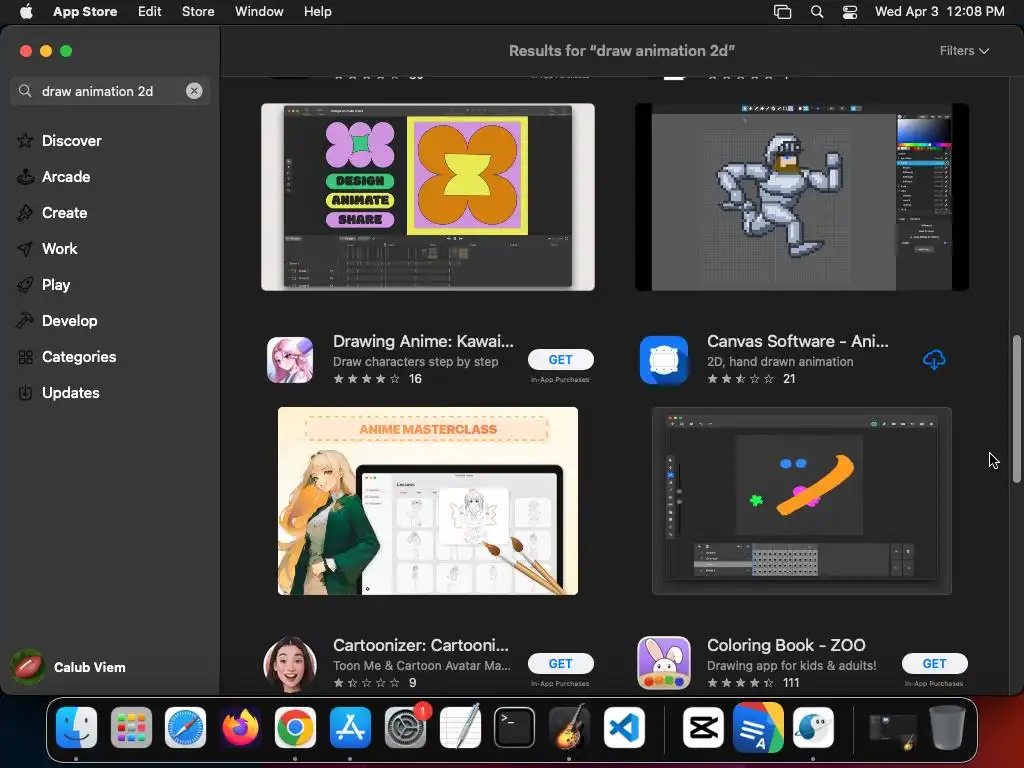
Task: Open the Arcade section
Action: pos(66,176)
